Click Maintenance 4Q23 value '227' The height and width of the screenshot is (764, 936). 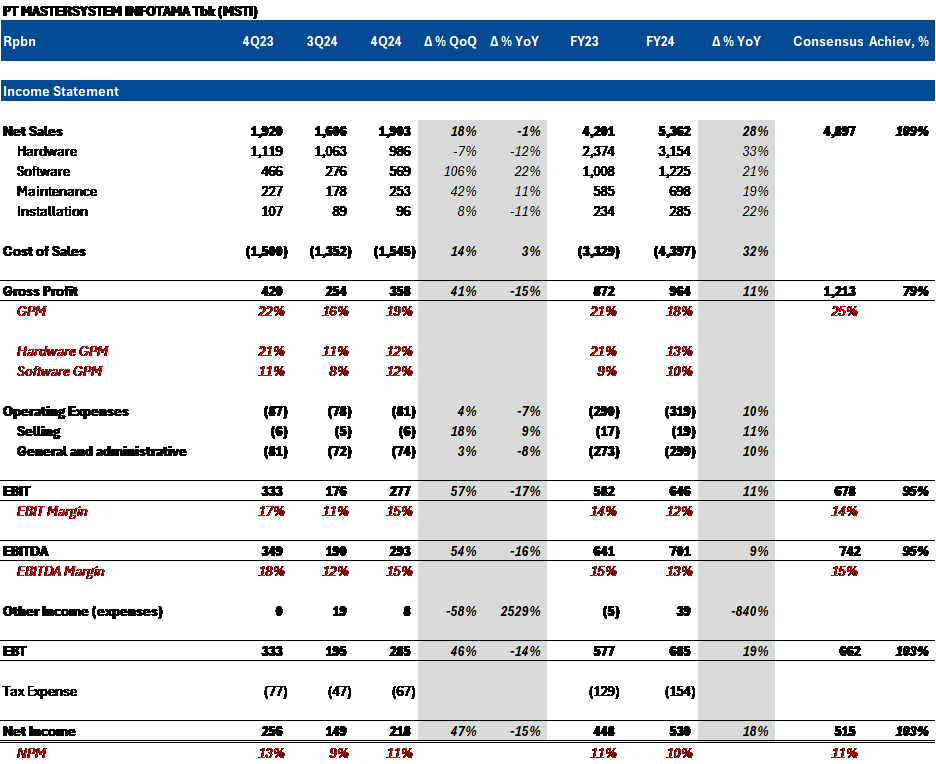pyautogui.click(x=272, y=191)
